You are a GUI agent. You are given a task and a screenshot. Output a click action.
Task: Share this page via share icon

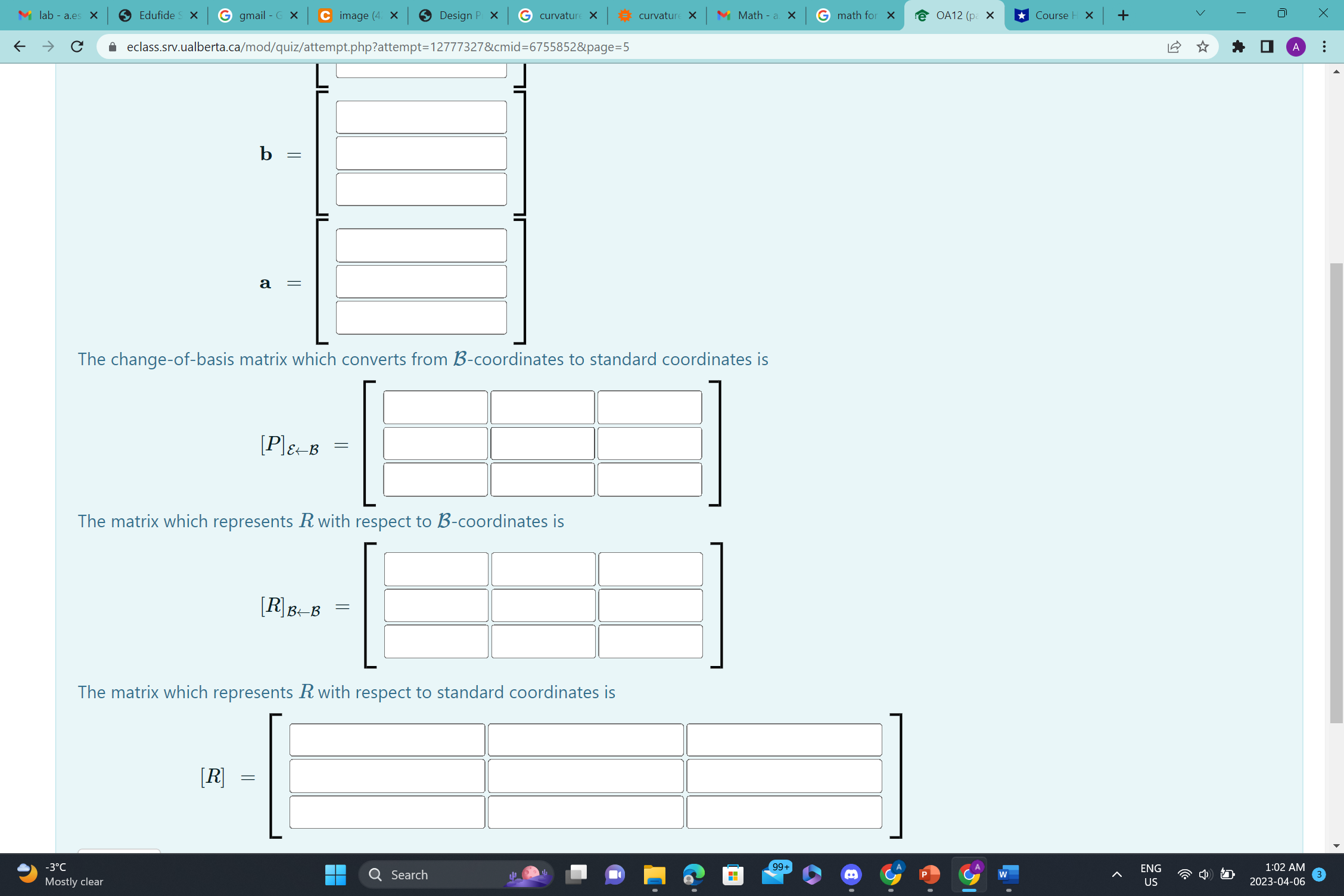[x=1174, y=46]
